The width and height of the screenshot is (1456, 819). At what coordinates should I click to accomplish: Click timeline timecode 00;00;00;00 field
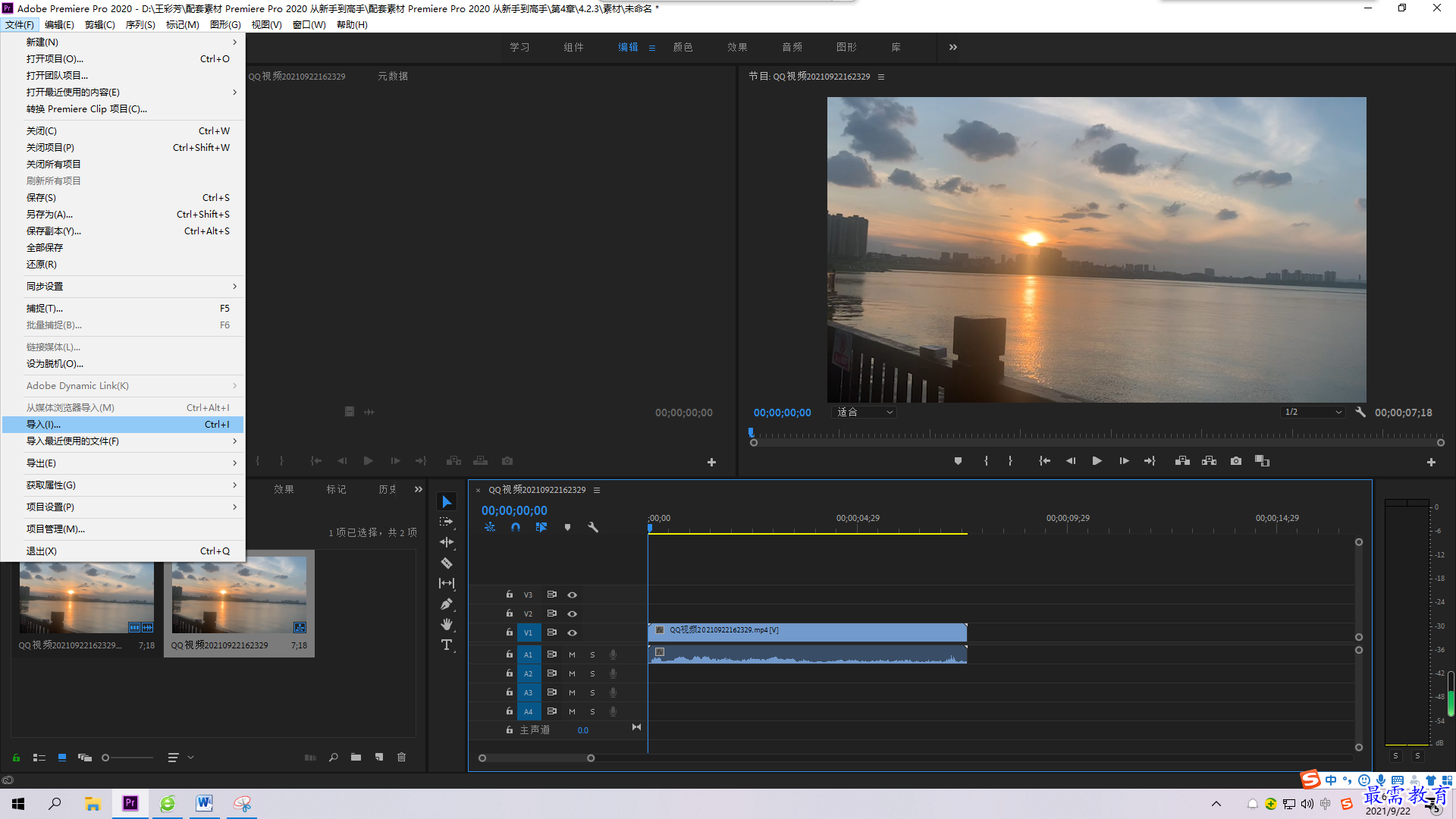click(x=514, y=510)
